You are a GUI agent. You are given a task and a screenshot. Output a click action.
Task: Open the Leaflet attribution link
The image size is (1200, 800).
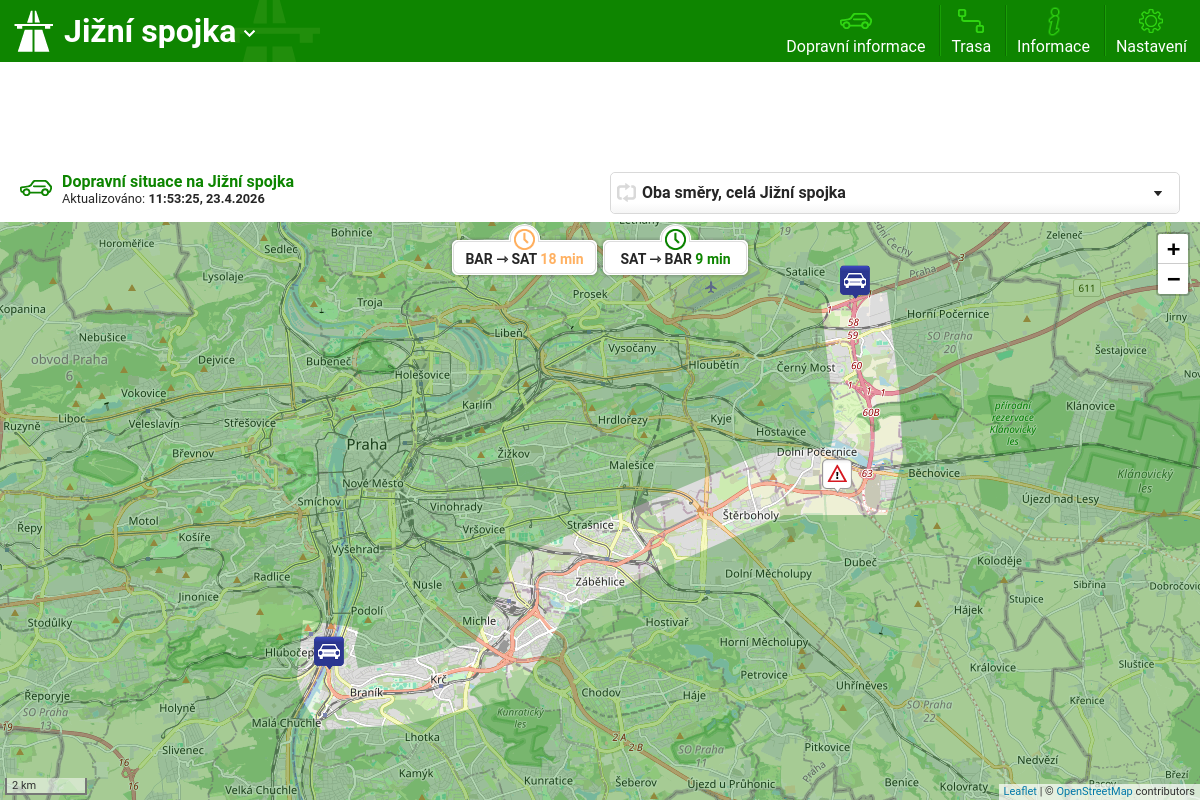coord(1020,791)
